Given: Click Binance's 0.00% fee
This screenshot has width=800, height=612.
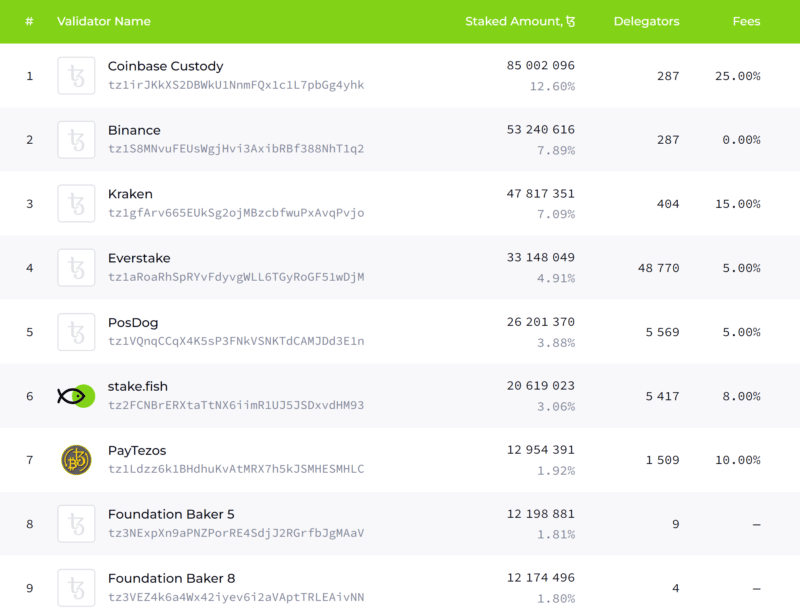Looking at the screenshot, I should [x=741, y=140].
